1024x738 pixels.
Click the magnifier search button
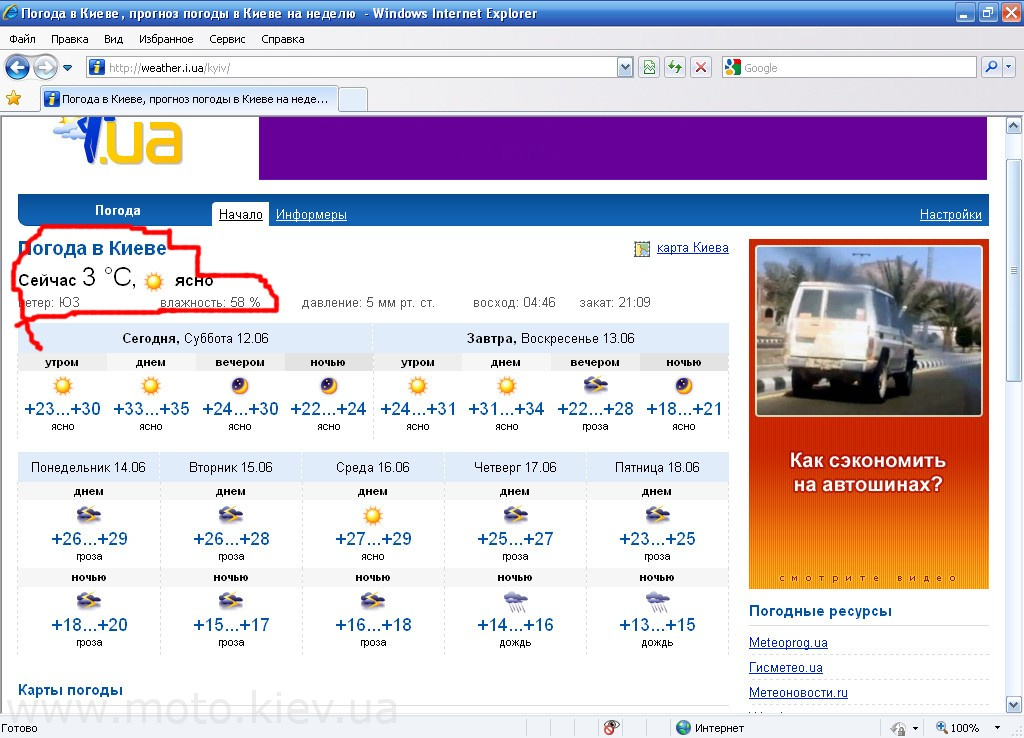tap(991, 68)
